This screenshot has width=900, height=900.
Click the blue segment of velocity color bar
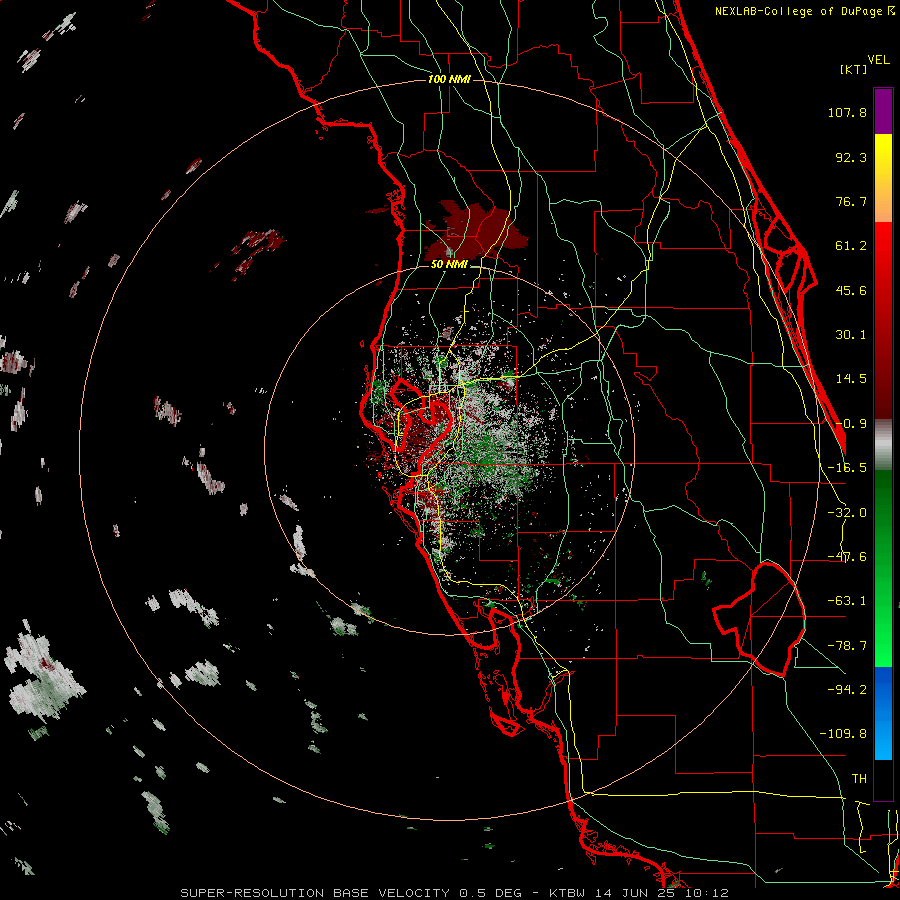883,713
